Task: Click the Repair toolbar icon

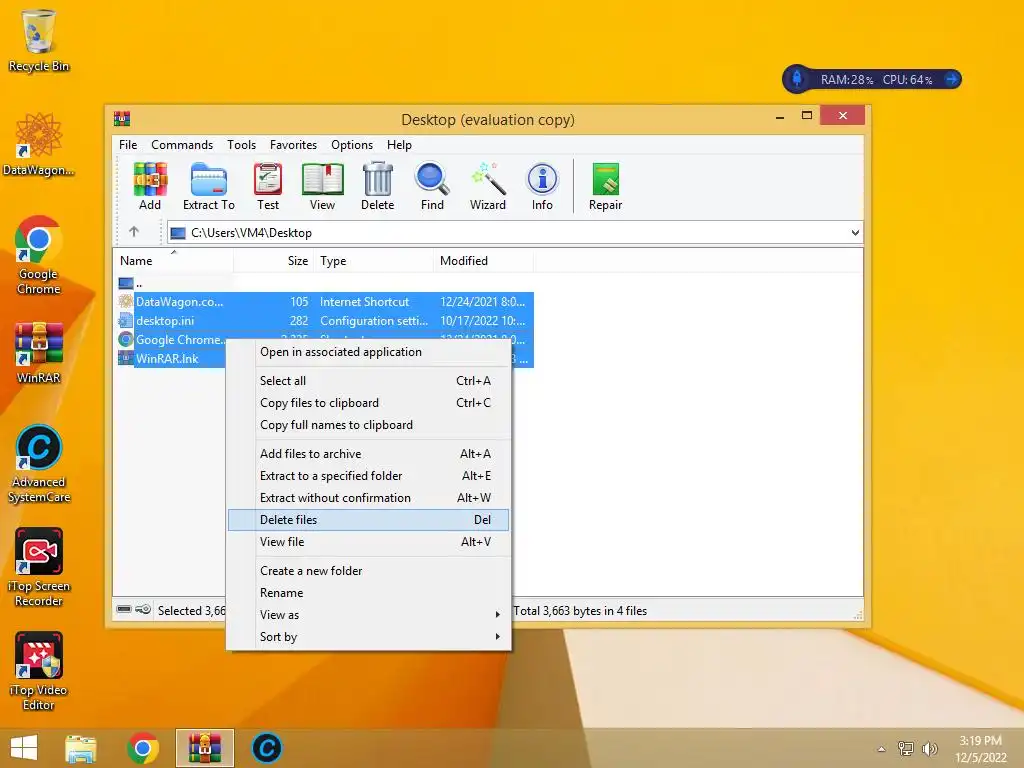Action: (x=605, y=187)
